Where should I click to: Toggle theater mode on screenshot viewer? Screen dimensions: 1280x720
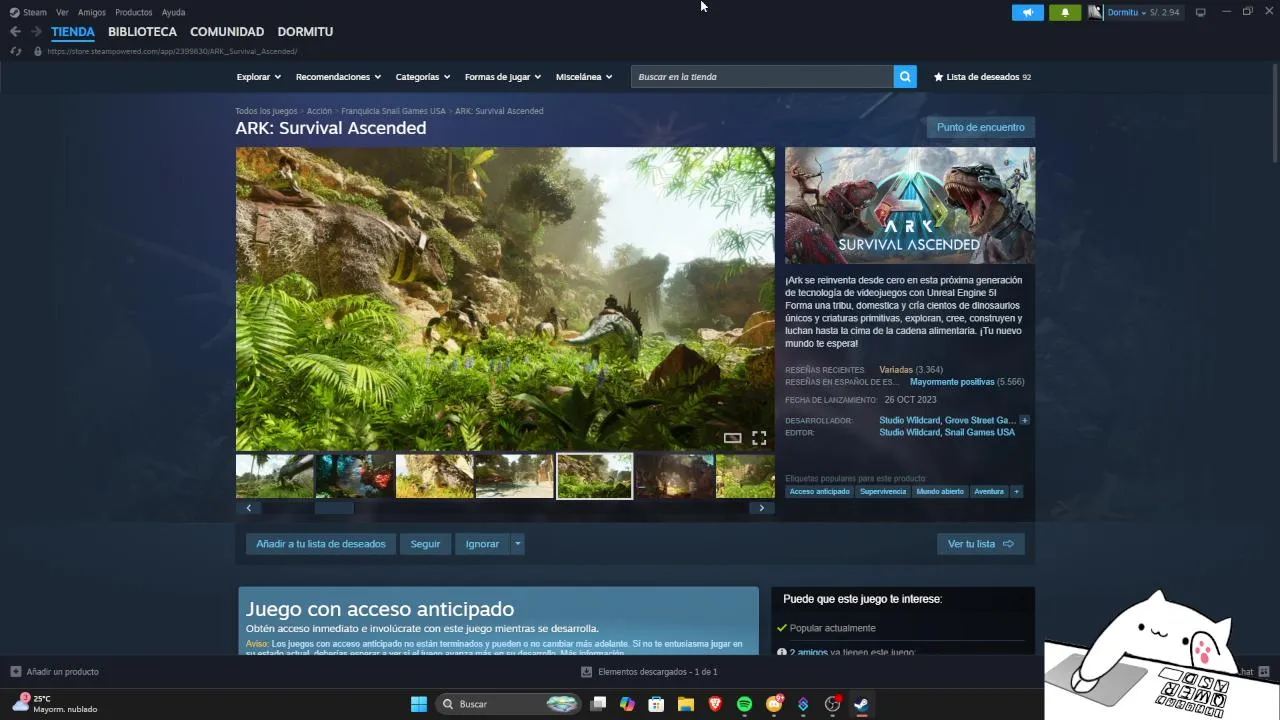point(733,438)
